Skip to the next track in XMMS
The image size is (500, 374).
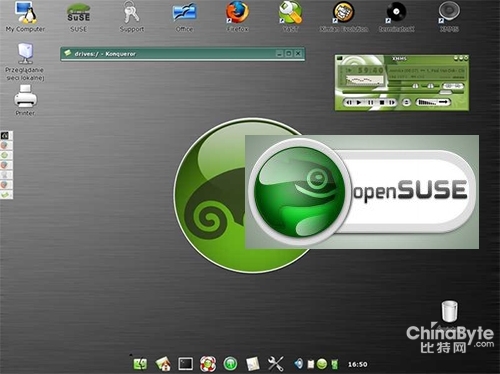pos(392,103)
